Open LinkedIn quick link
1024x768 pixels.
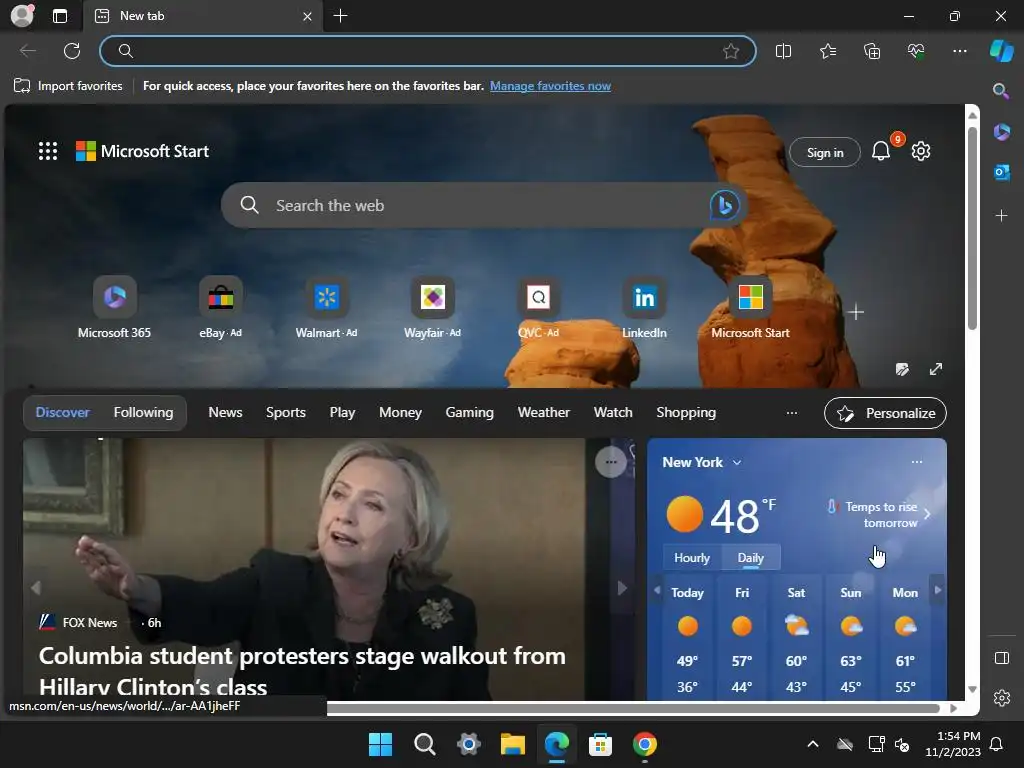[x=645, y=308]
